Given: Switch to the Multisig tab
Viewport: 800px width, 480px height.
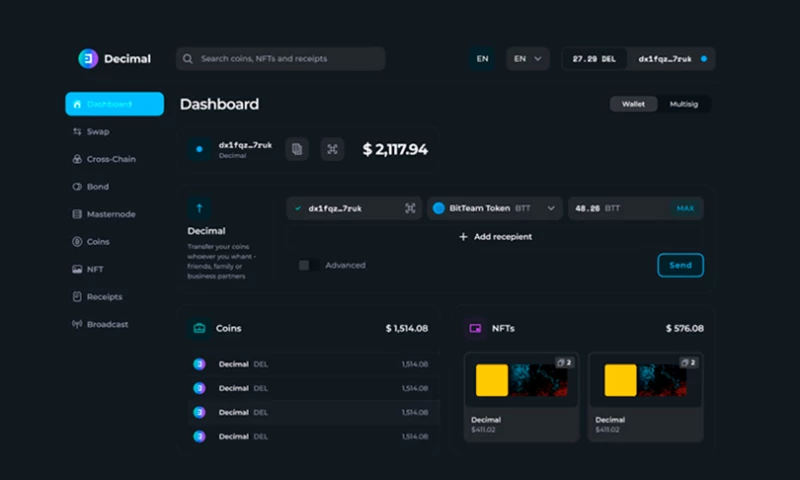Looking at the screenshot, I should point(684,104).
